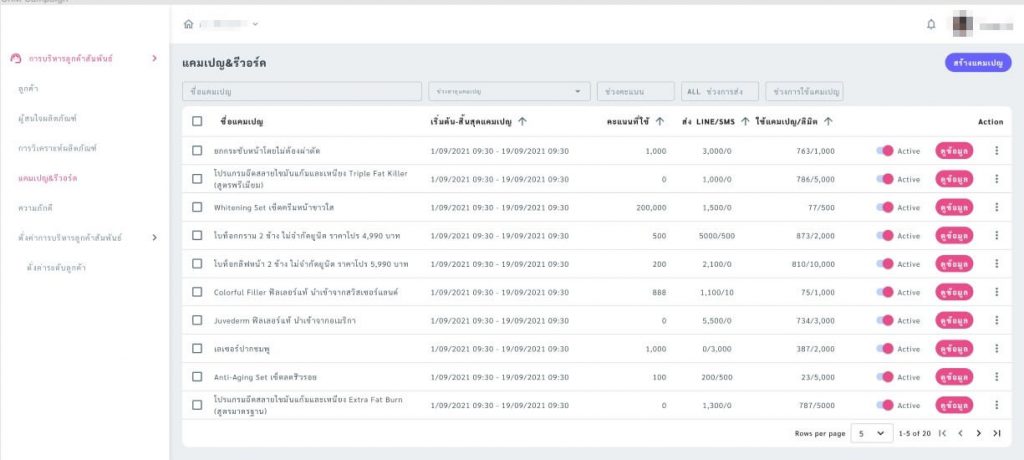The image size is (1024, 460).
Task: Click the purple สร้างแคมเปญ button
Action: pyautogui.click(x=978, y=63)
